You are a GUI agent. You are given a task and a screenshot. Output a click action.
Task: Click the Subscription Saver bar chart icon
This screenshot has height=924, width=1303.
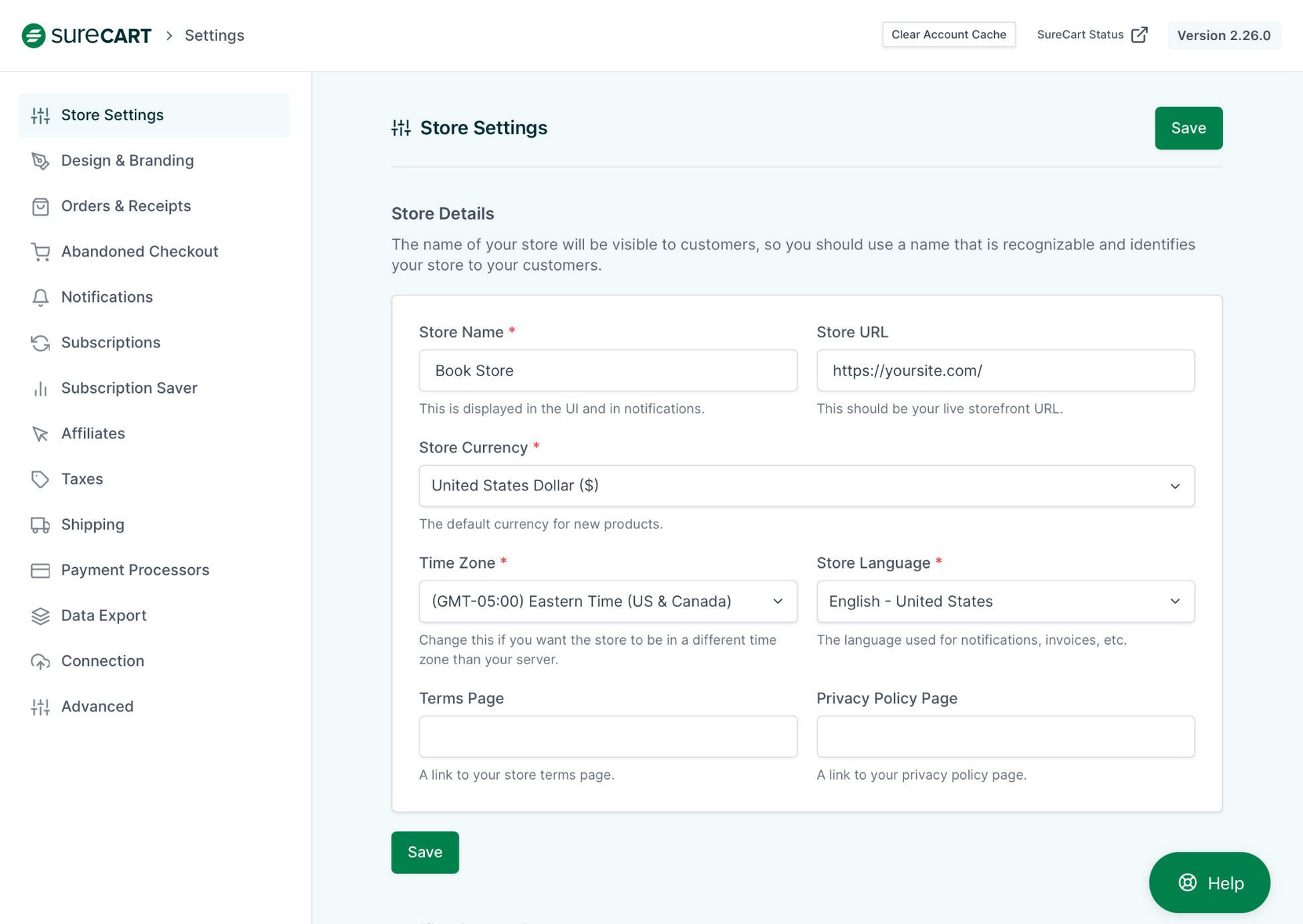tap(40, 388)
